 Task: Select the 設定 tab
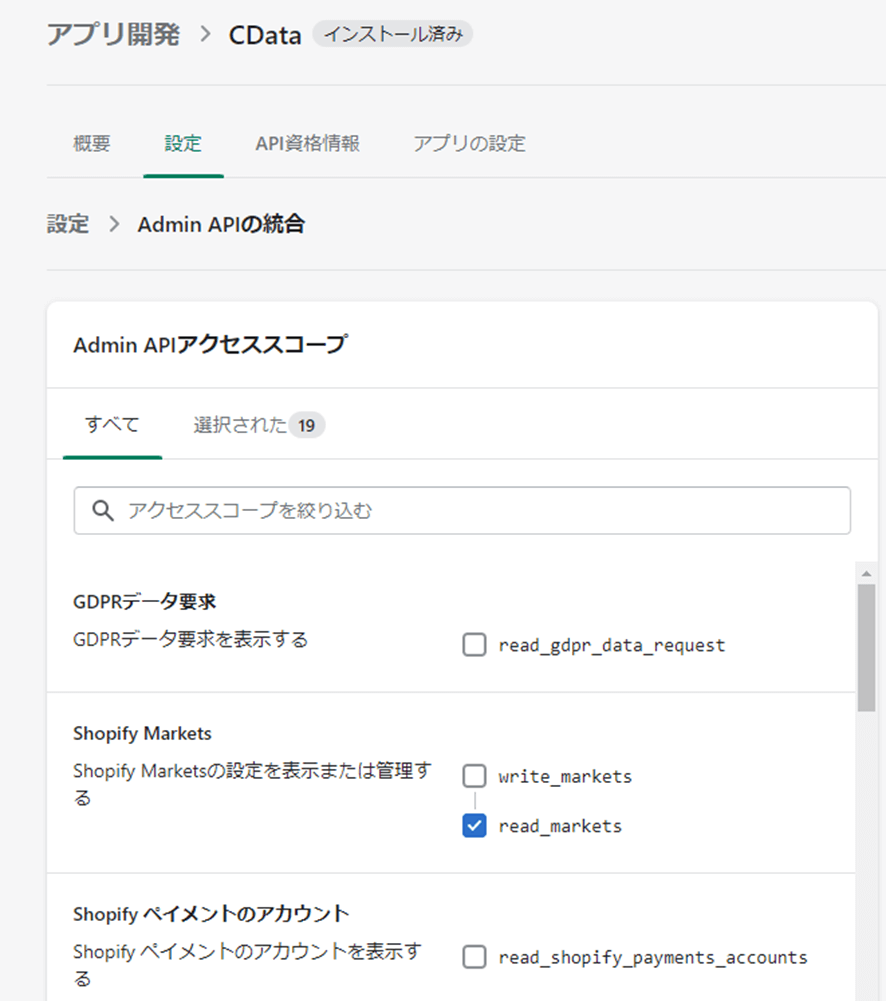(183, 143)
